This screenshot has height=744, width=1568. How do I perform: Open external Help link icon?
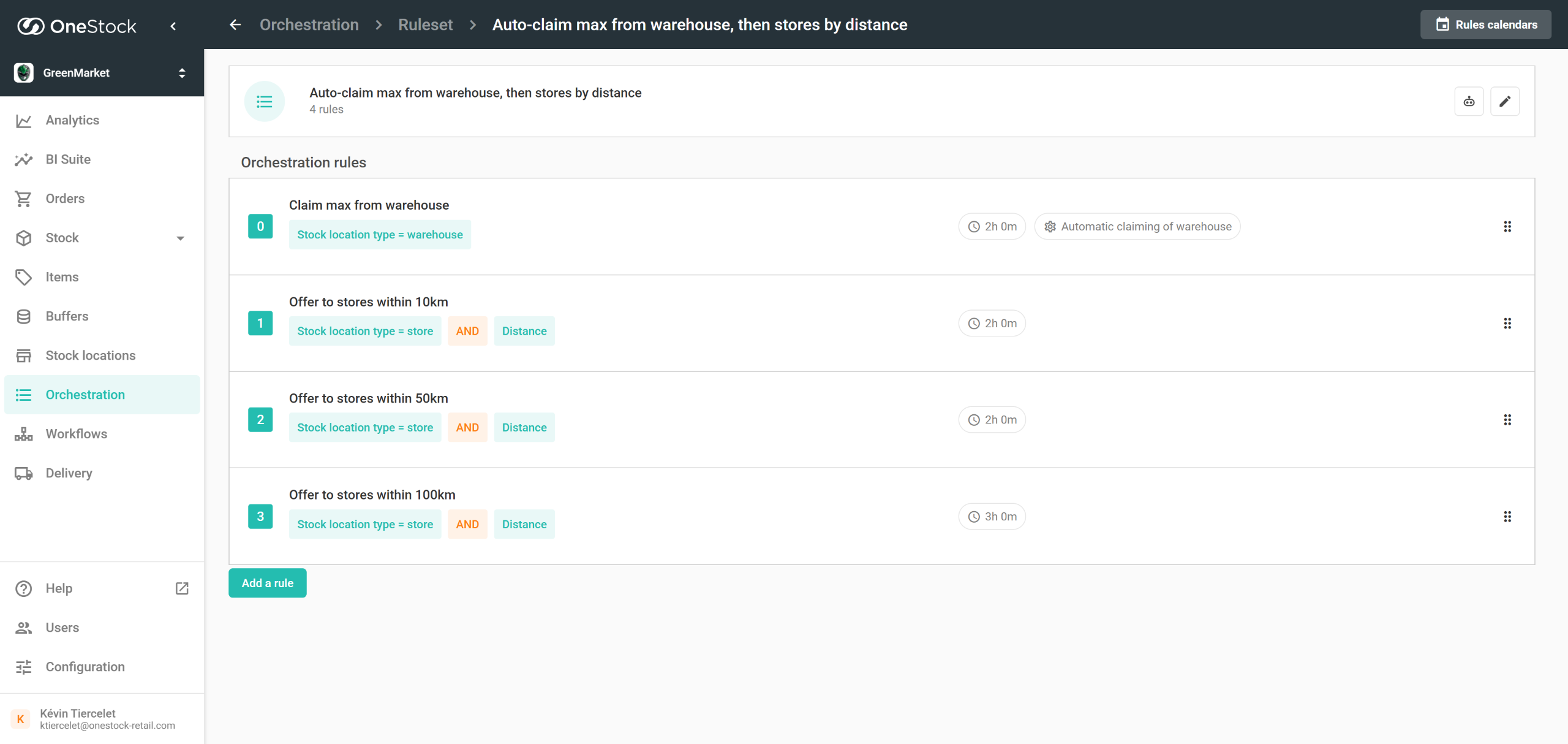182,588
